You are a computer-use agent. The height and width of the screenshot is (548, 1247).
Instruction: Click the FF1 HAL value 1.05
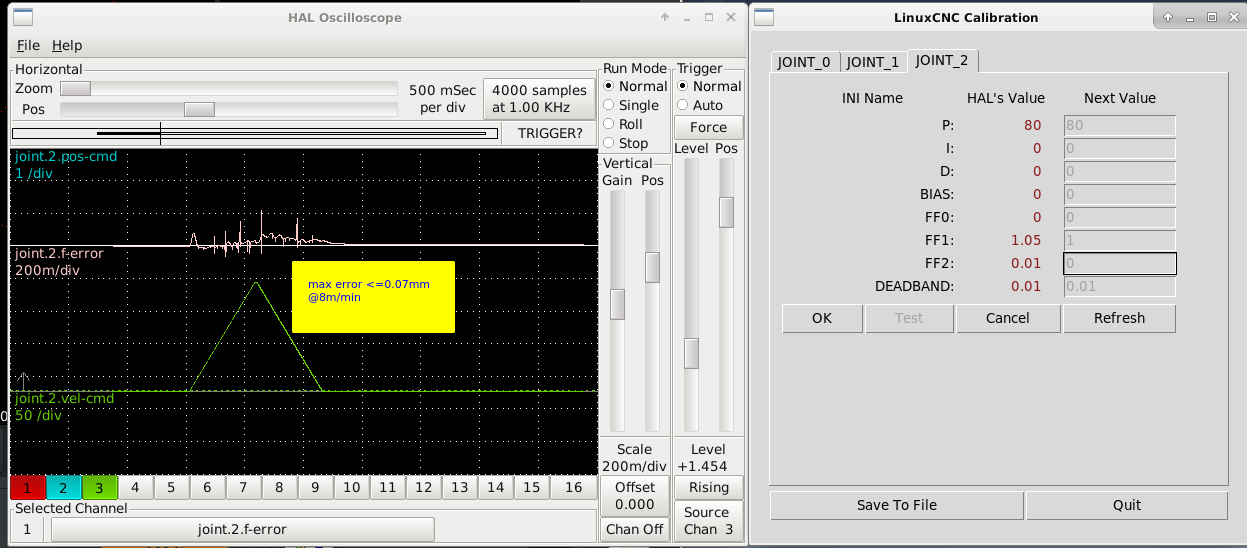pyautogui.click(x=1026, y=240)
